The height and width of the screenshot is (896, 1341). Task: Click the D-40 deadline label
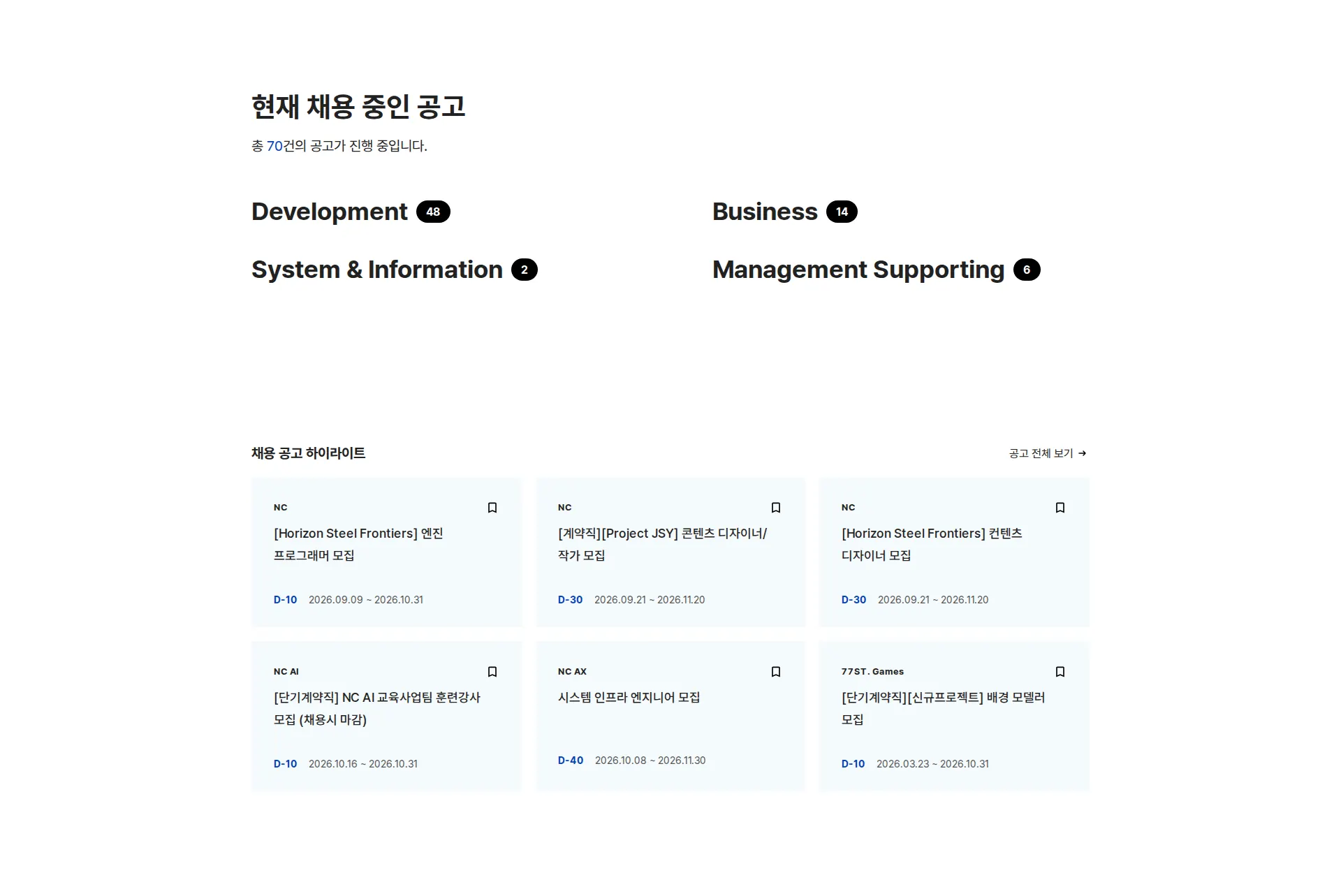coord(571,761)
